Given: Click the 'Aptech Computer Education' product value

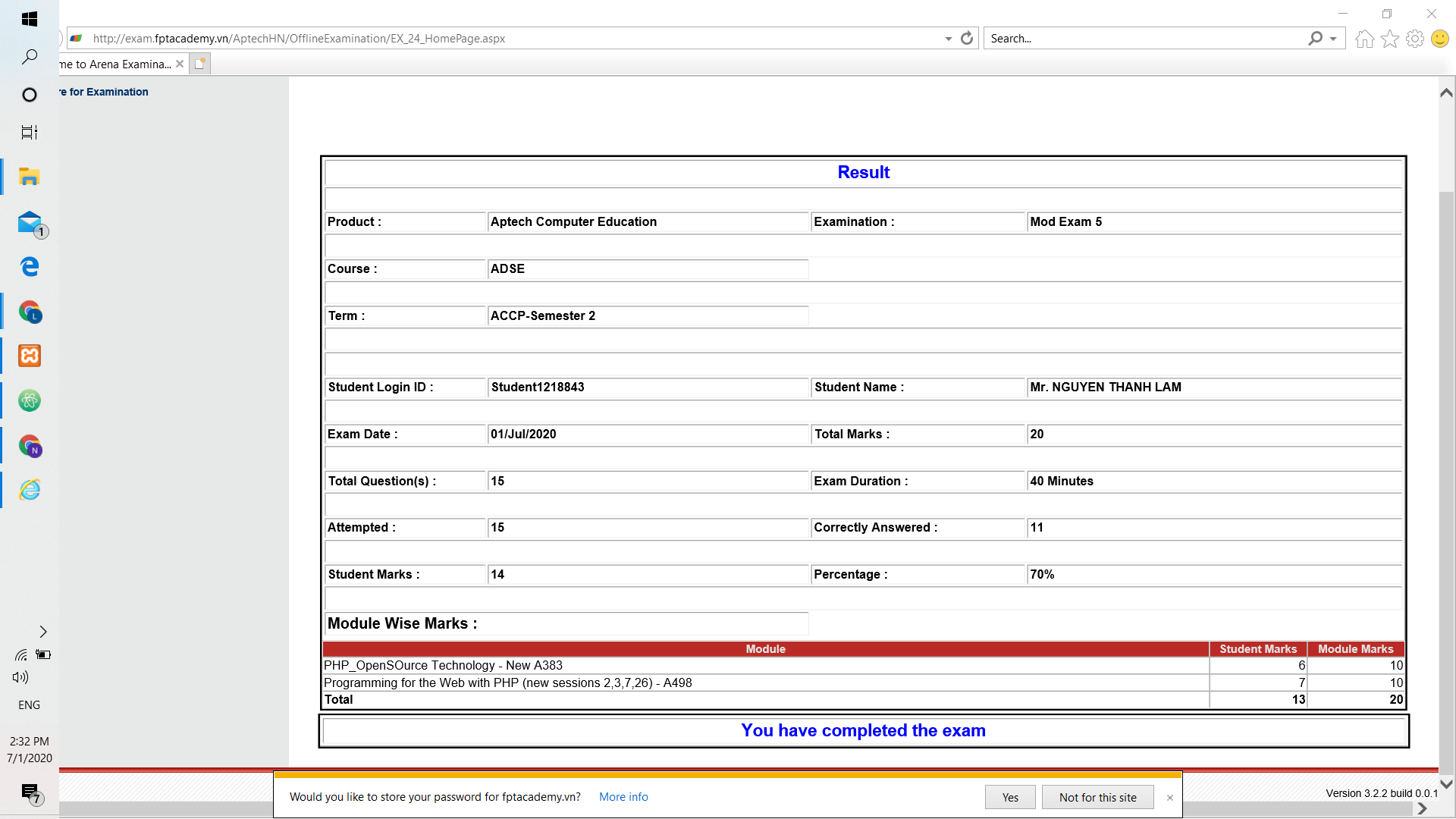Looking at the screenshot, I should click(x=573, y=221).
